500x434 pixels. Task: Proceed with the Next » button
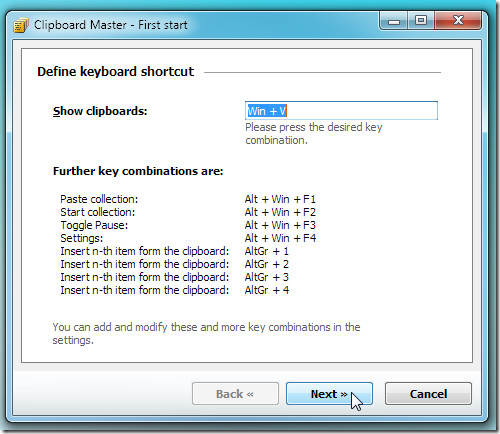(329, 394)
